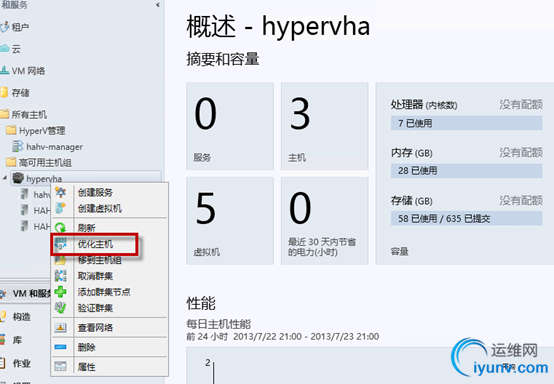This screenshot has height=384, width=554.
Task: Select VM 网络 in navigation tree
Action: (28, 71)
